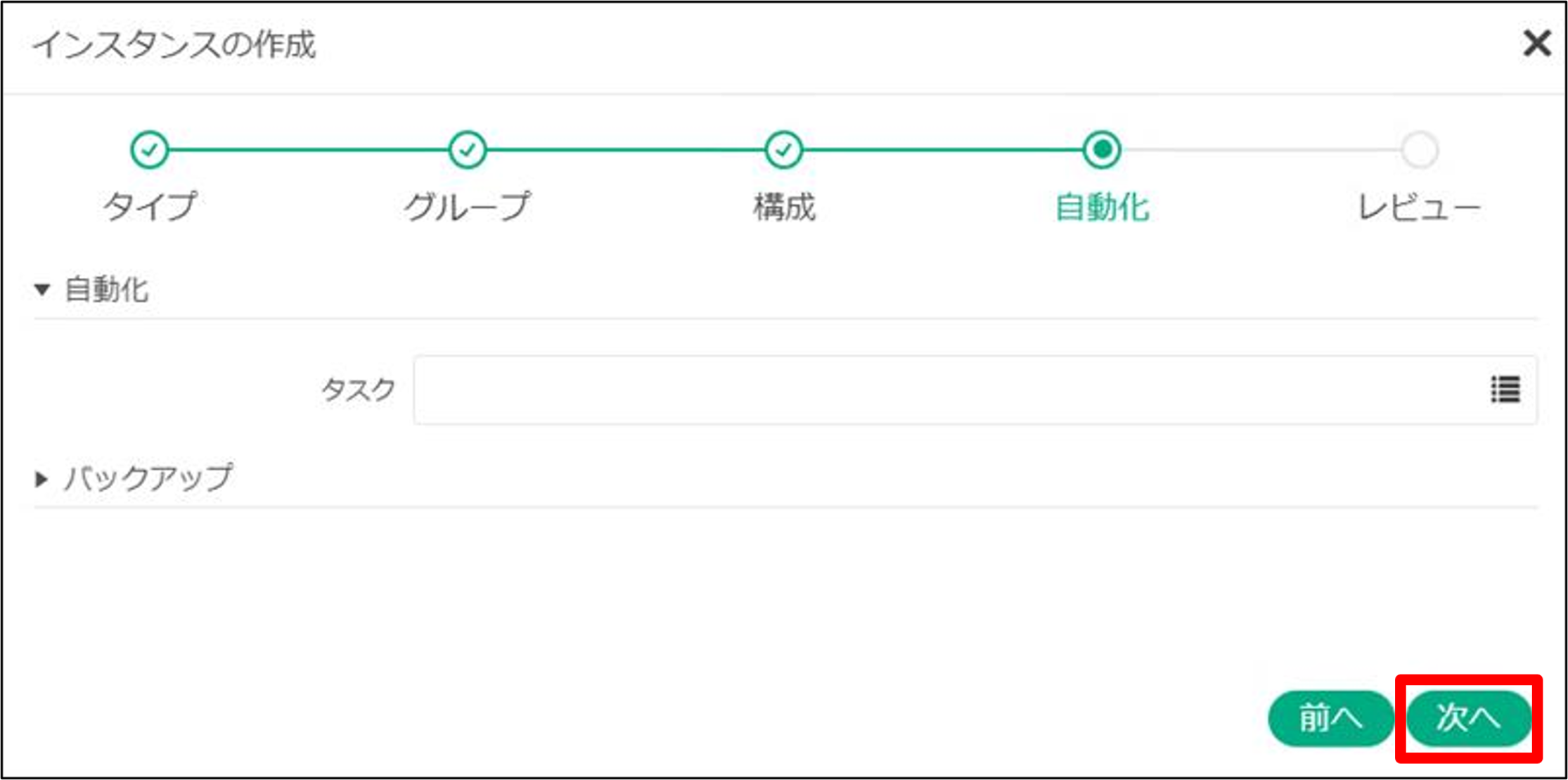
Task: Click the バックアップ heading text
Action: coord(148,478)
